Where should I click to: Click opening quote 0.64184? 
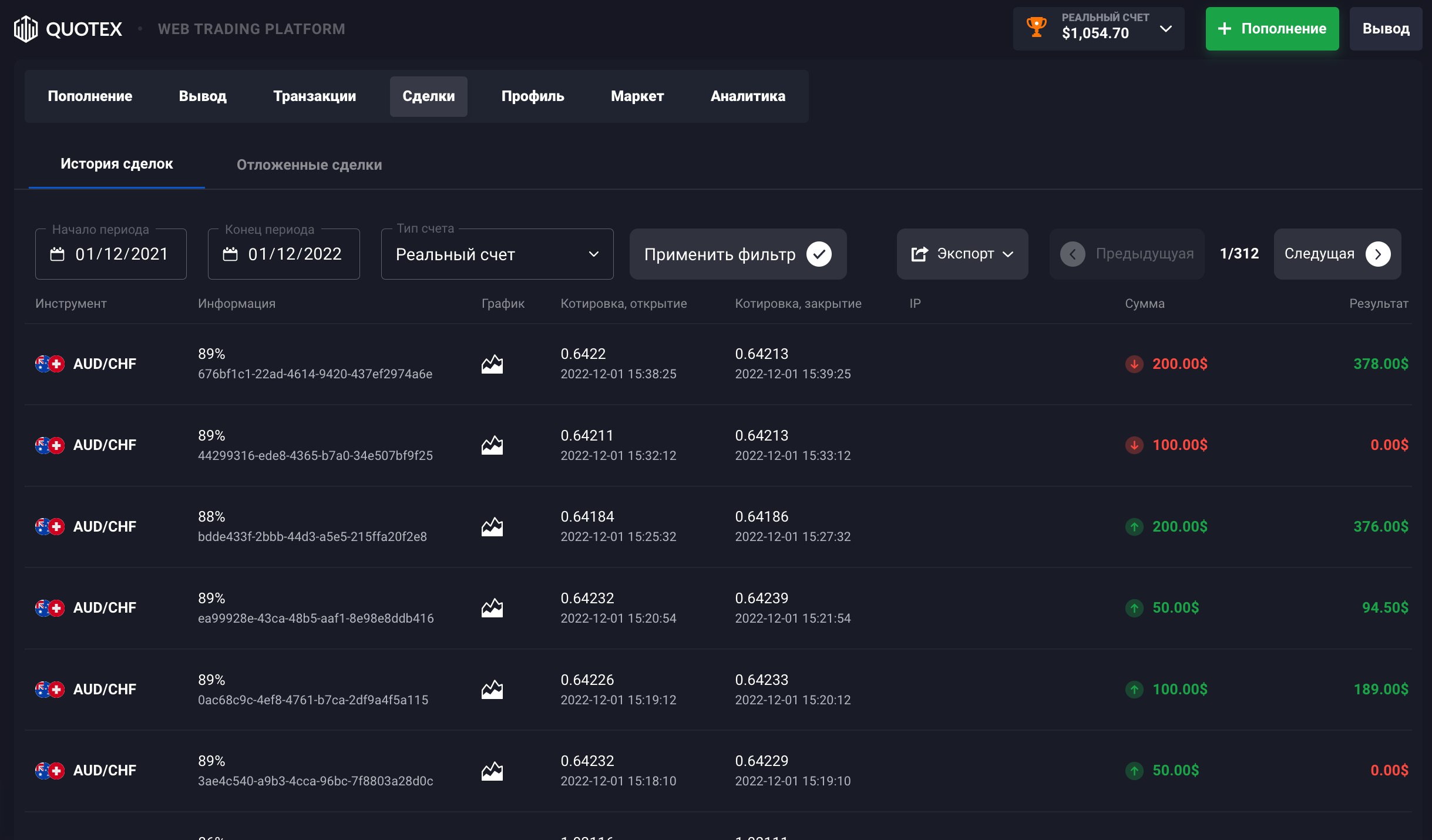587,517
